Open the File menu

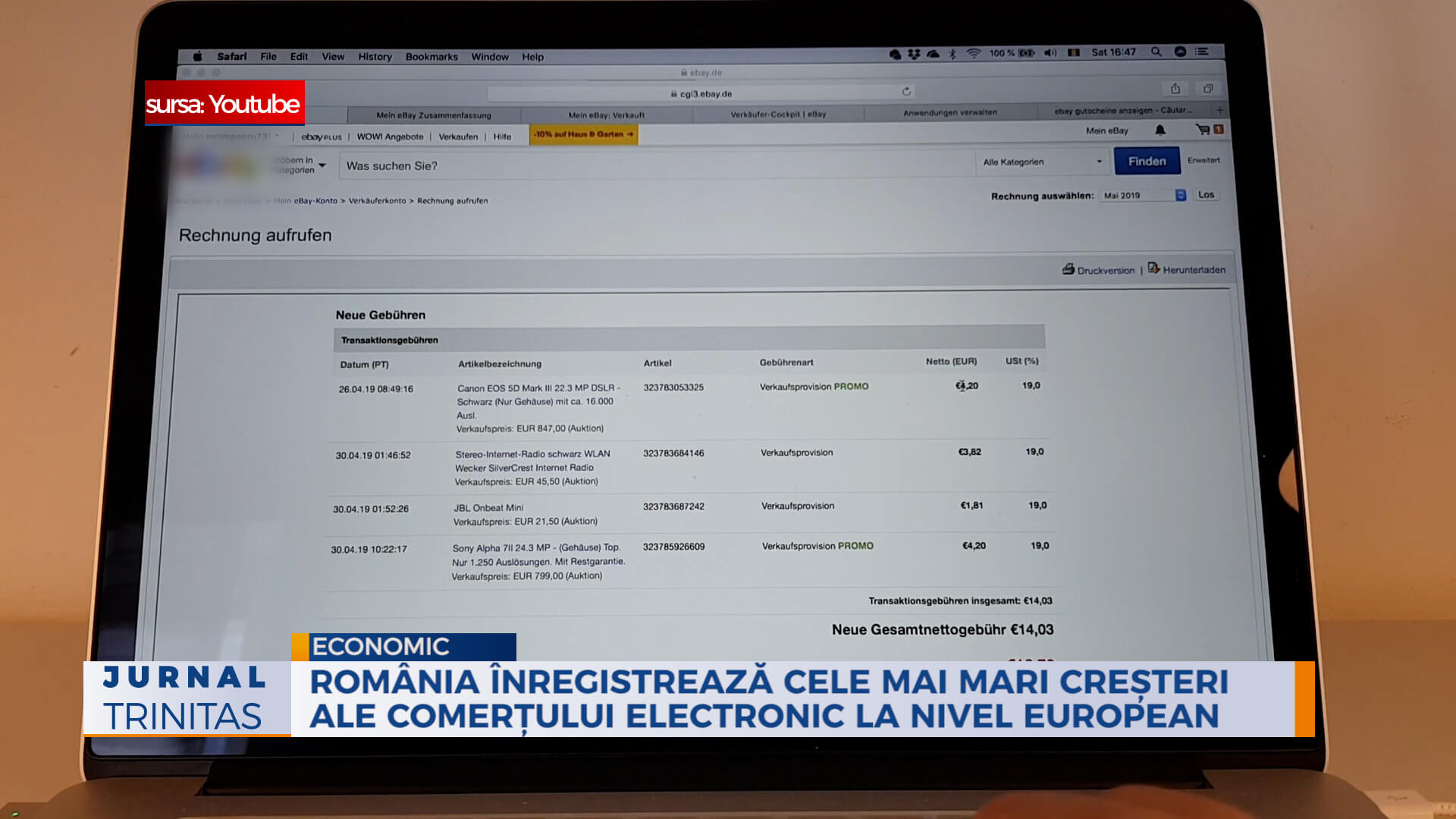[268, 56]
